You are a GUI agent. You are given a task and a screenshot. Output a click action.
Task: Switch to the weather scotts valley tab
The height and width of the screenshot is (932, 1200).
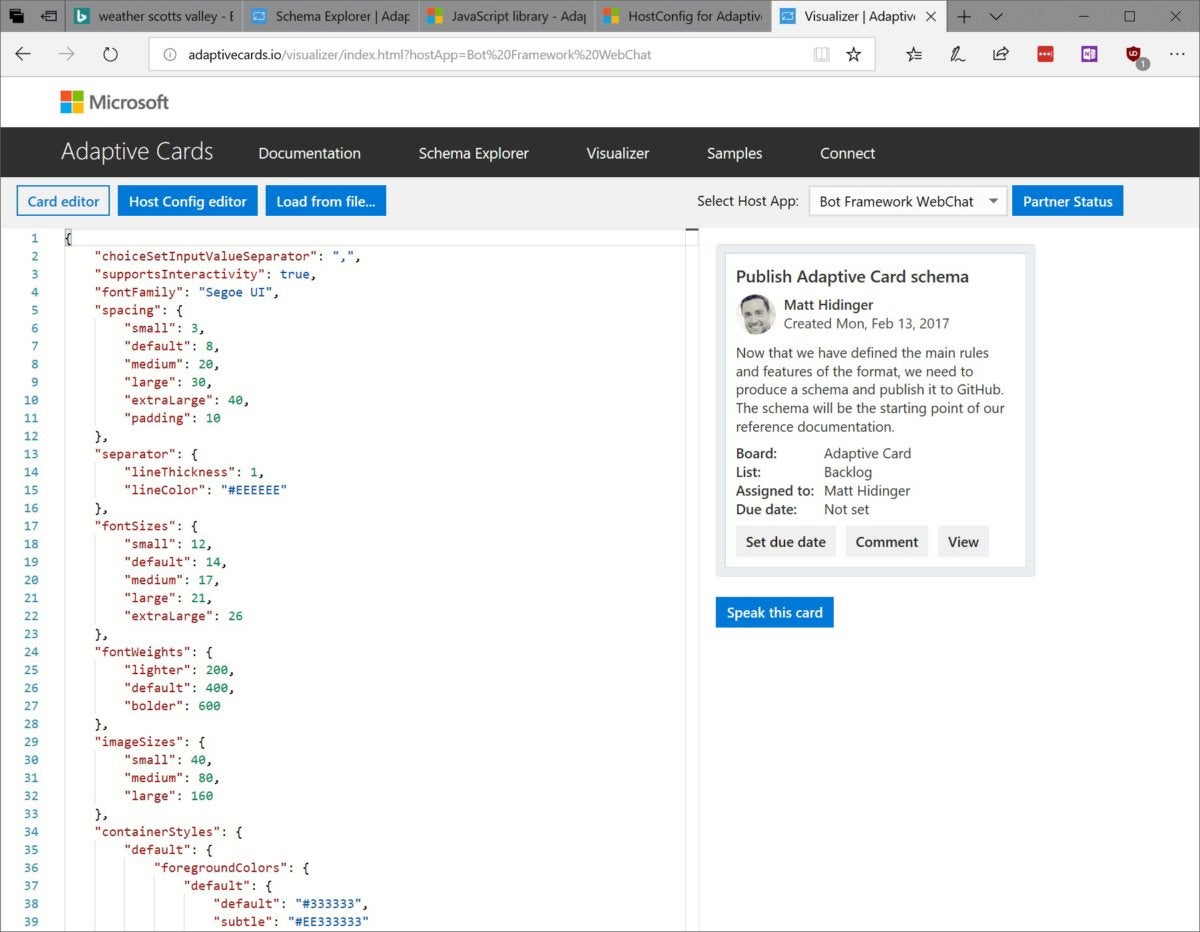tap(155, 16)
